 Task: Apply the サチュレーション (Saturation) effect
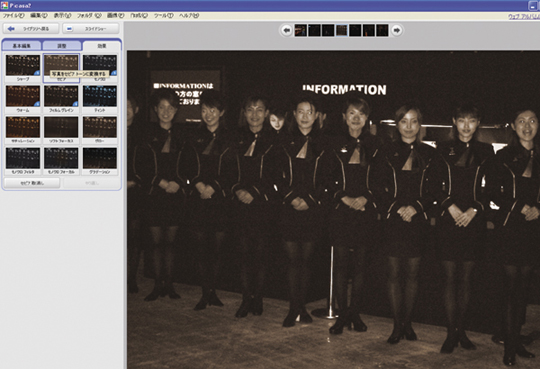coord(23,130)
